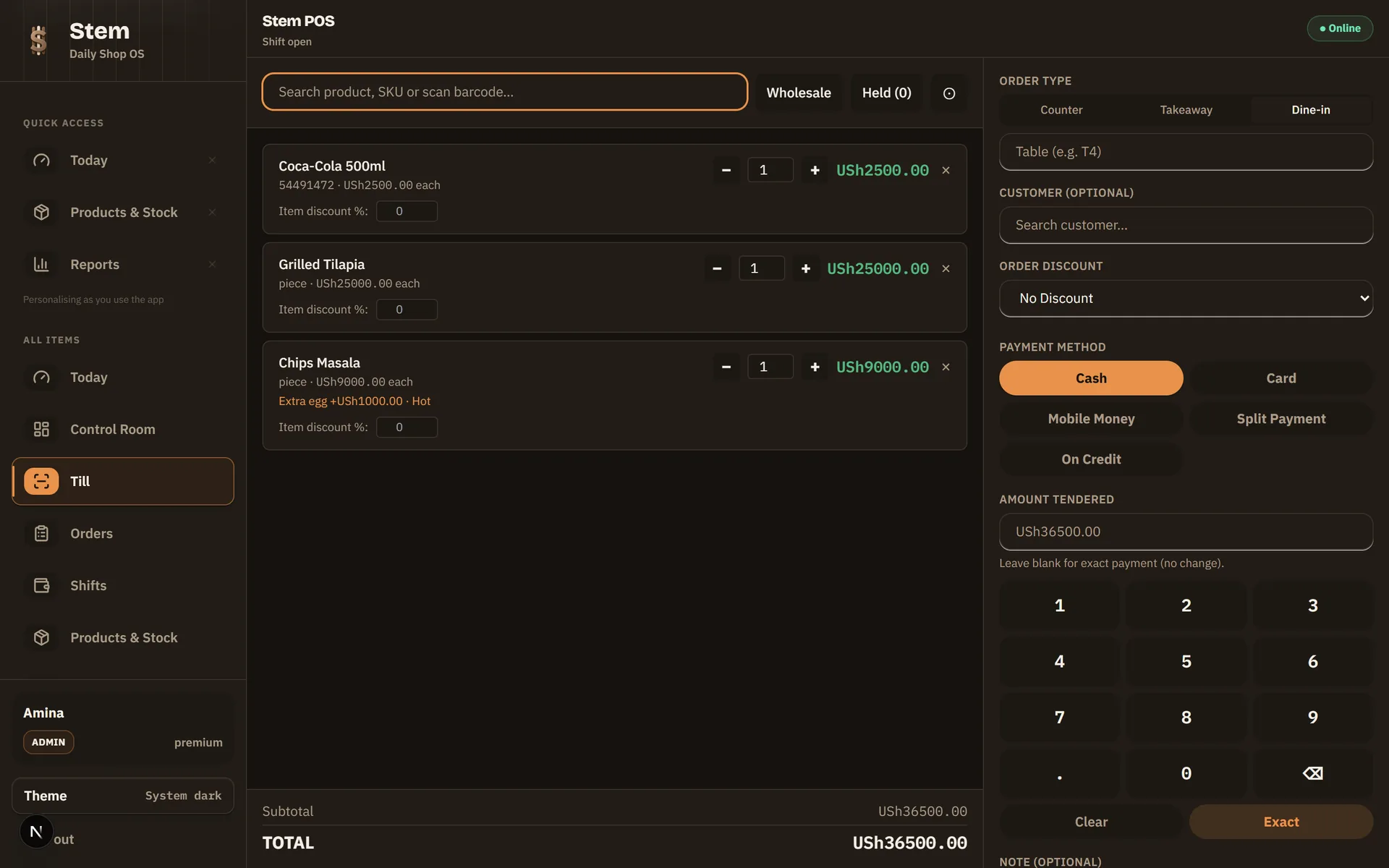1389x868 pixels.
Task: Tap keypad digit 7
Action: coord(1059,717)
